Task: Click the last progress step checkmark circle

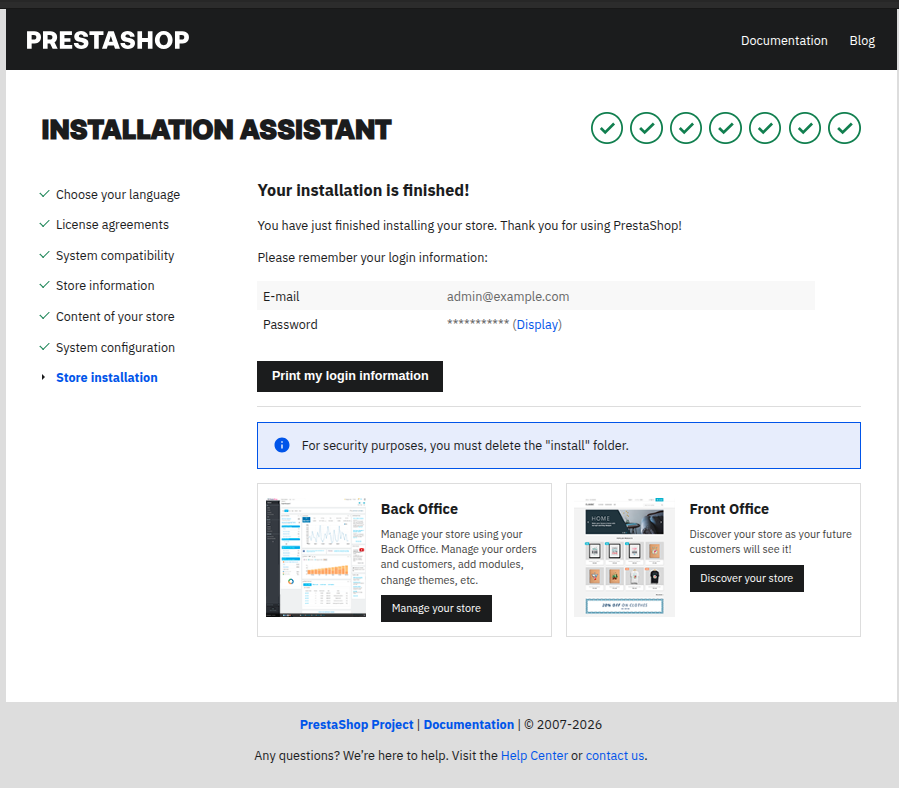Action: (x=844, y=128)
